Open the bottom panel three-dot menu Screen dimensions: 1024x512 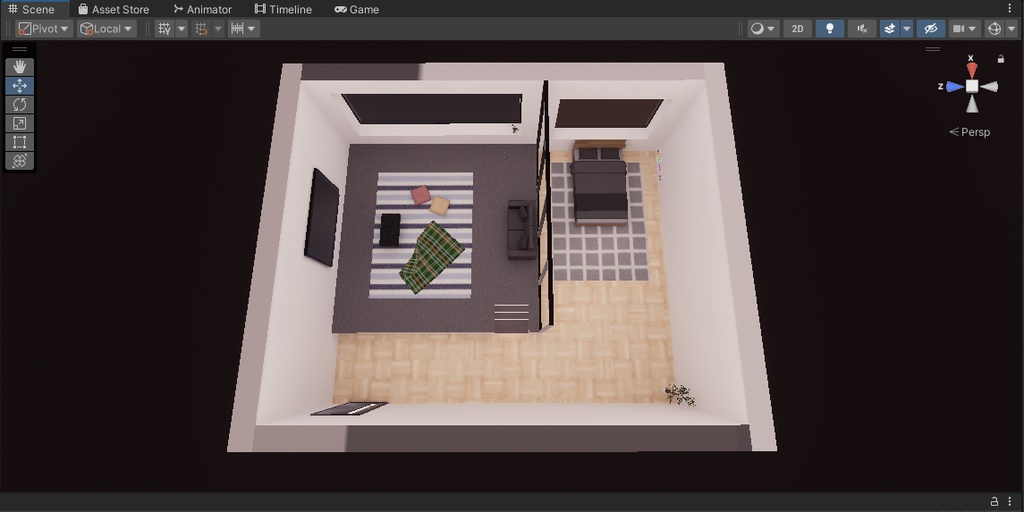(1010, 502)
